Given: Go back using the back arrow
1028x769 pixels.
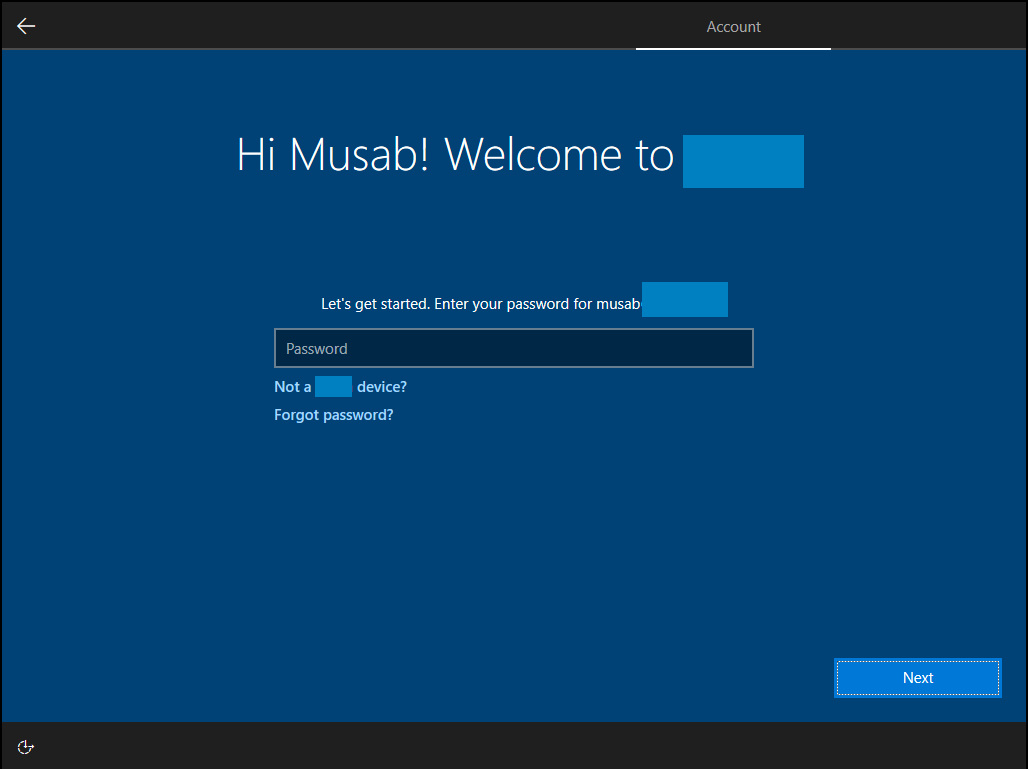Looking at the screenshot, I should pyautogui.click(x=26, y=26).
